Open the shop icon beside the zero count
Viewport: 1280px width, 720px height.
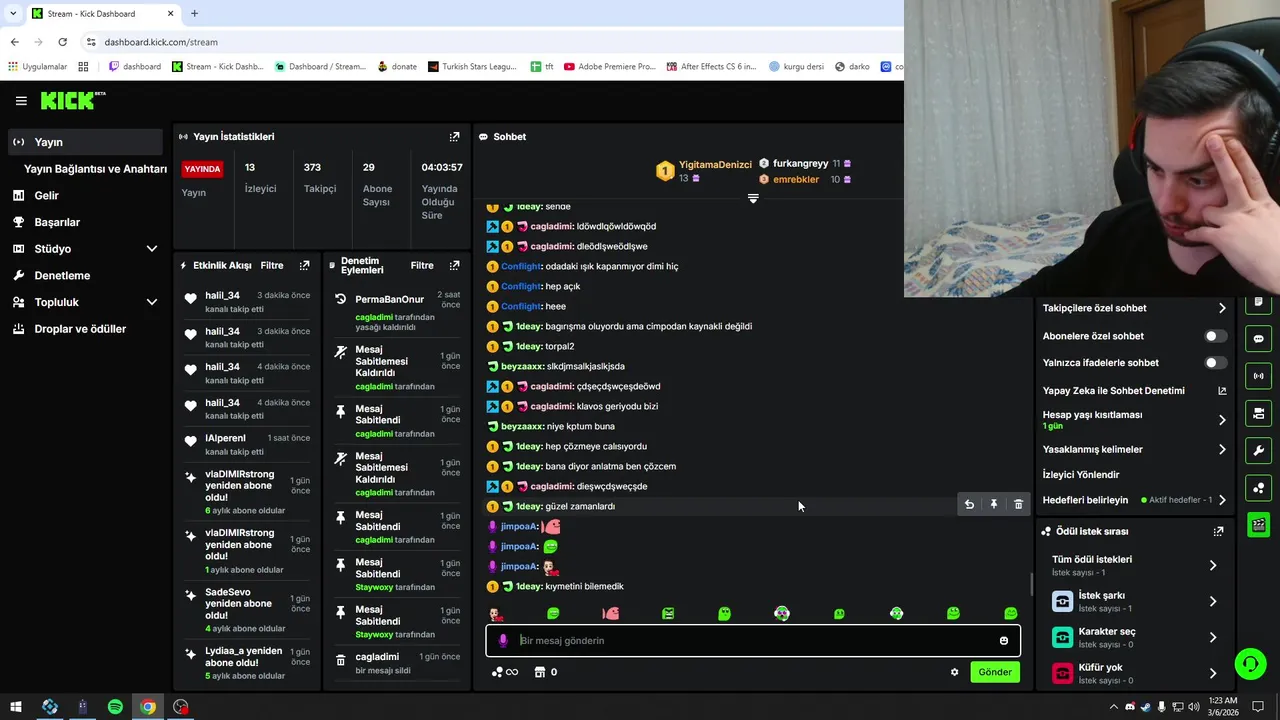coord(540,672)
